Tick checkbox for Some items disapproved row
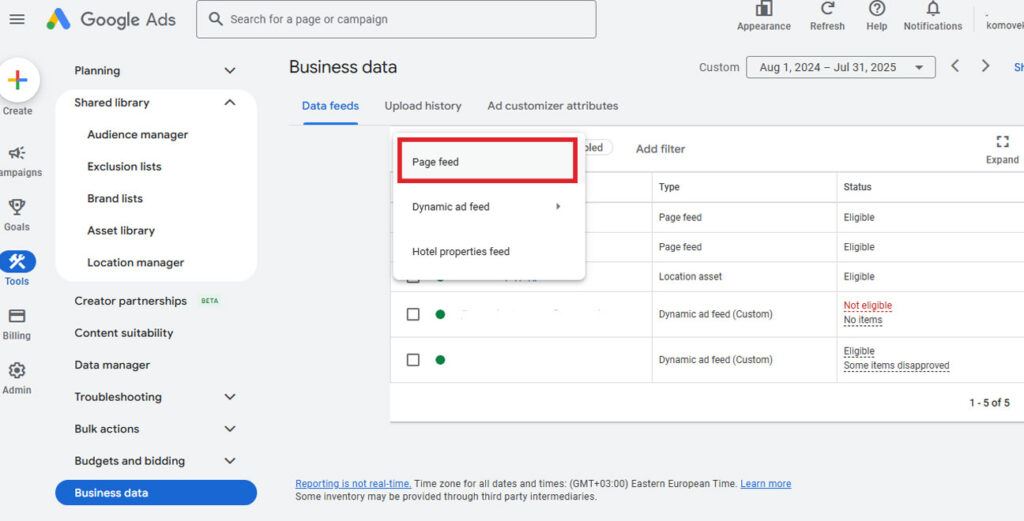 [413, 360]
